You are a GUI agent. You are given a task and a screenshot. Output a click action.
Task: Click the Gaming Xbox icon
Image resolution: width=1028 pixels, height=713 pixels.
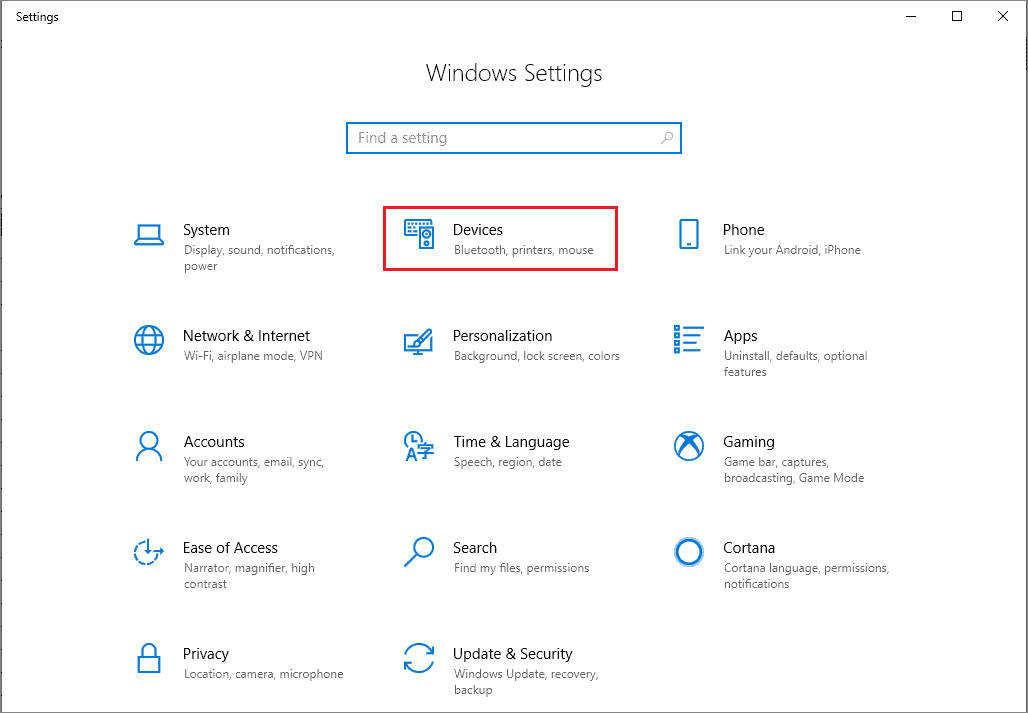(x=688, y=446)
